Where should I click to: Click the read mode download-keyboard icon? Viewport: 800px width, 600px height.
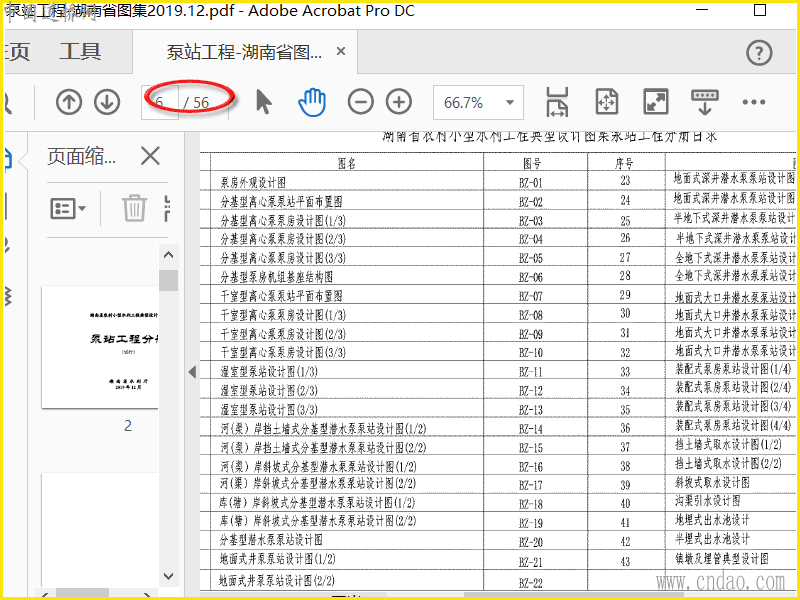(x=705, y=102)
